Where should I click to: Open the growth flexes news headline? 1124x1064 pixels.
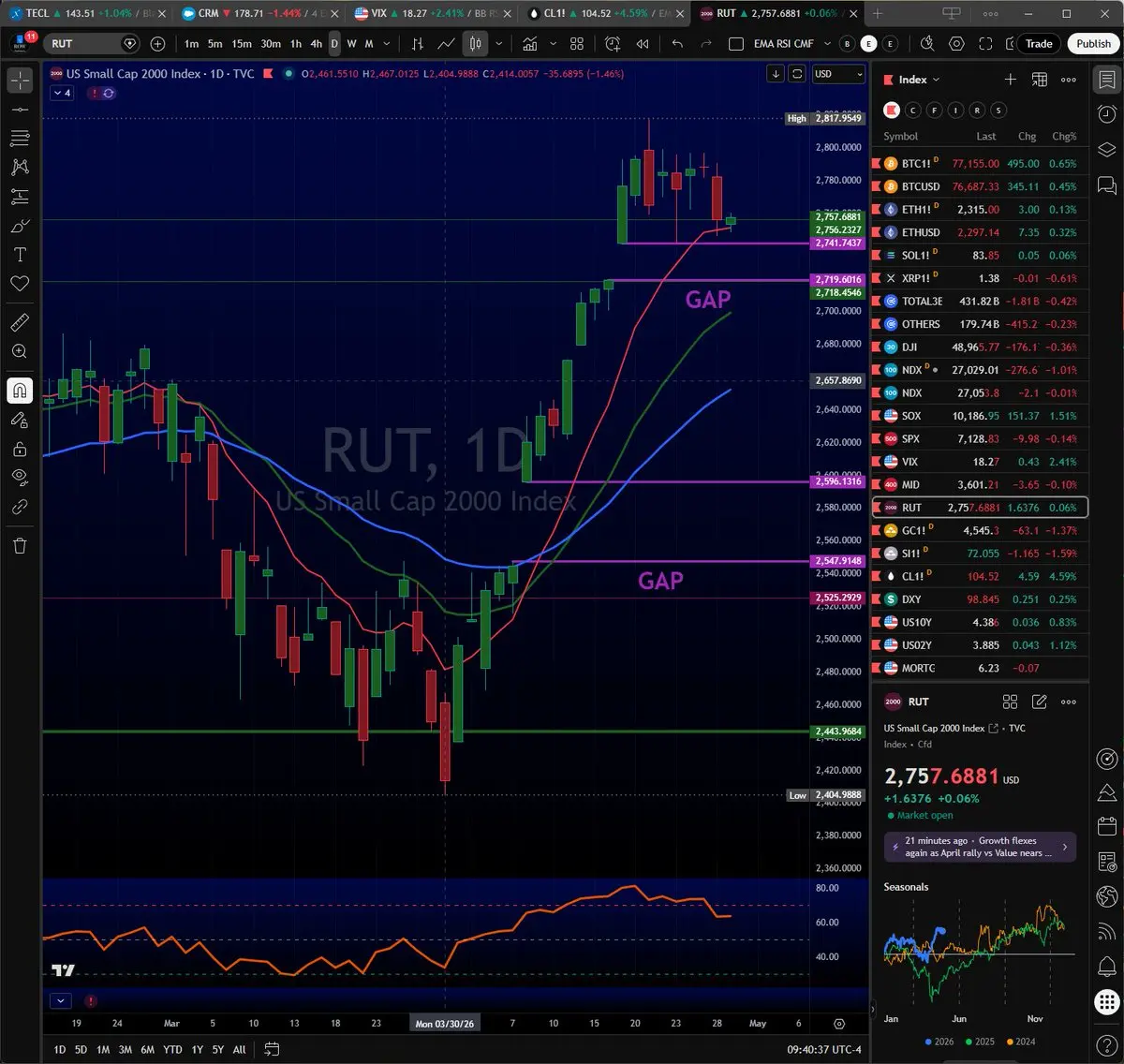(x=980, y=847)
